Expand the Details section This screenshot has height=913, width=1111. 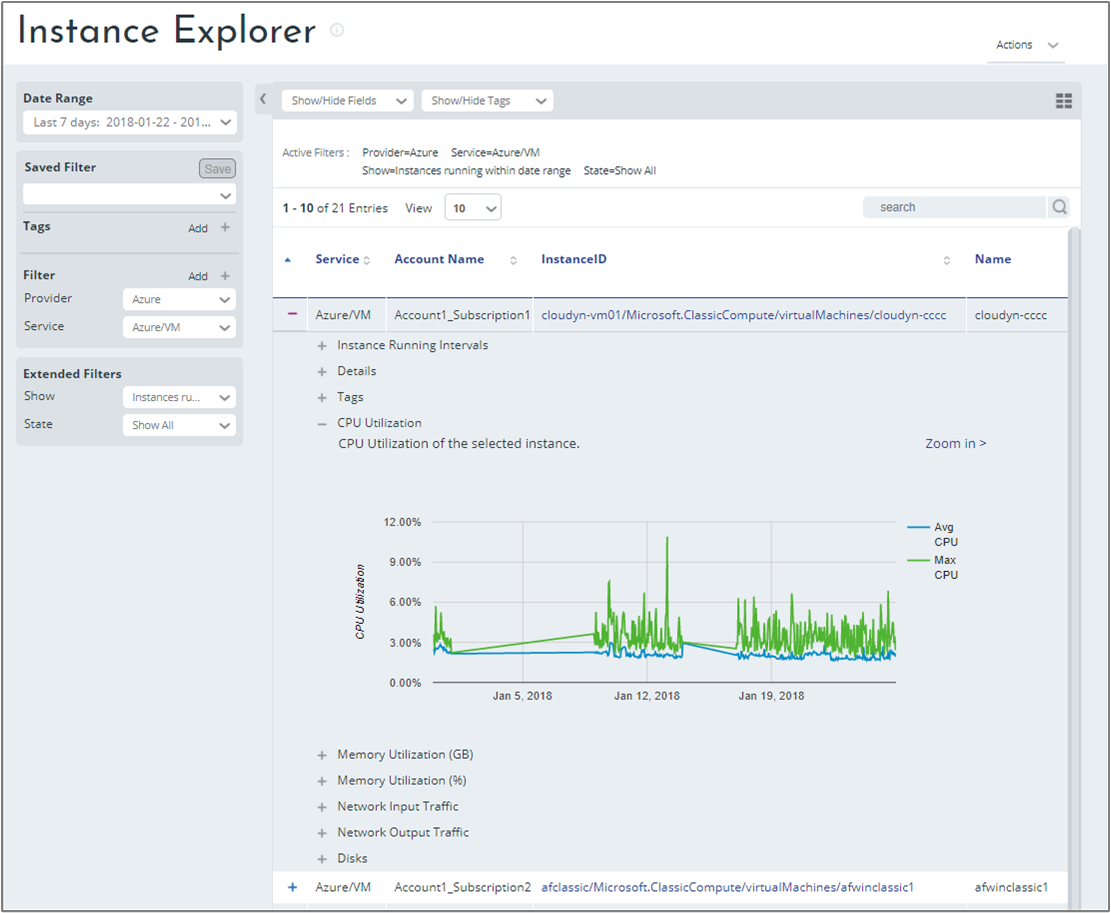point(322,372)
